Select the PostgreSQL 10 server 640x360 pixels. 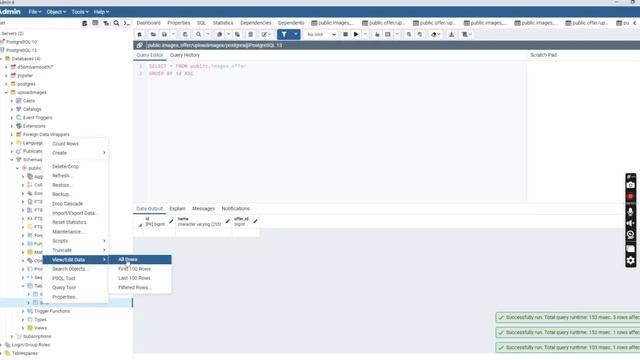[21, 42]
